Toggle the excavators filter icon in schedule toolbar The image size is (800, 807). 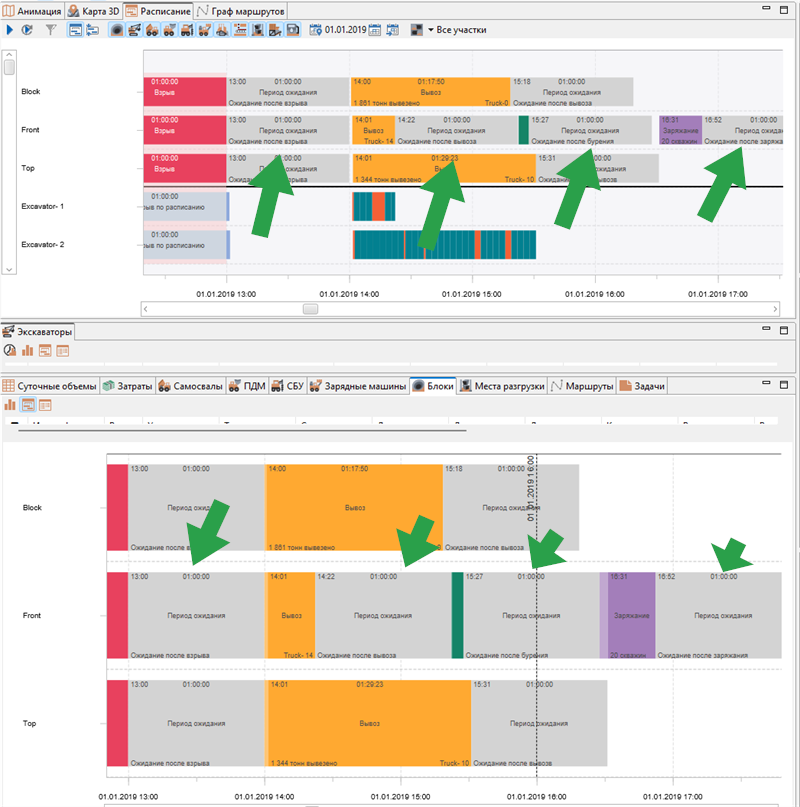coord(134,30)
